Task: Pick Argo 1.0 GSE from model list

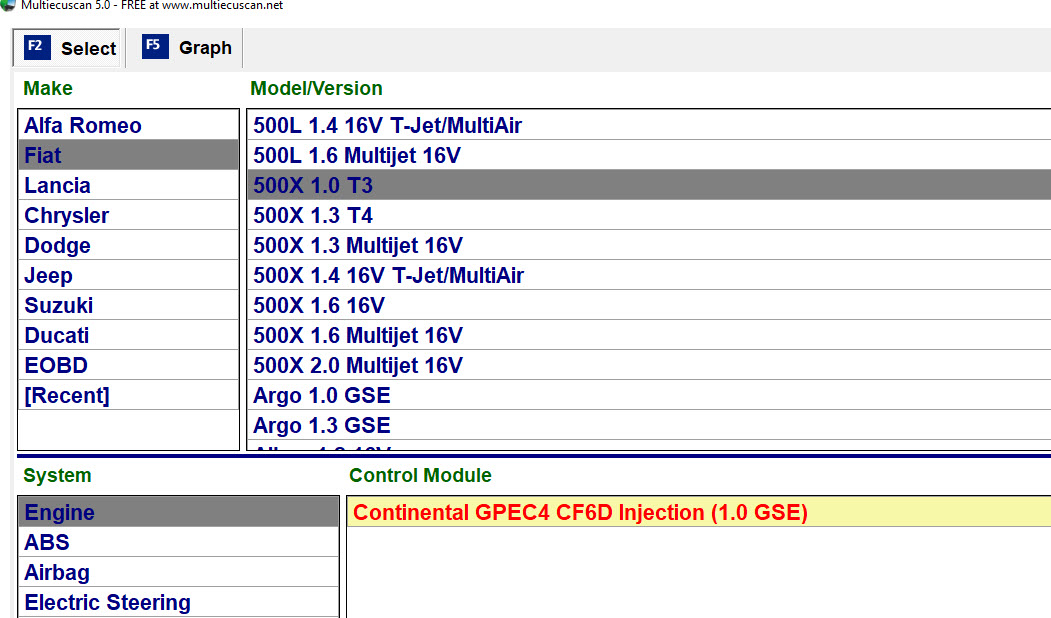Action: tap(322, 396)
